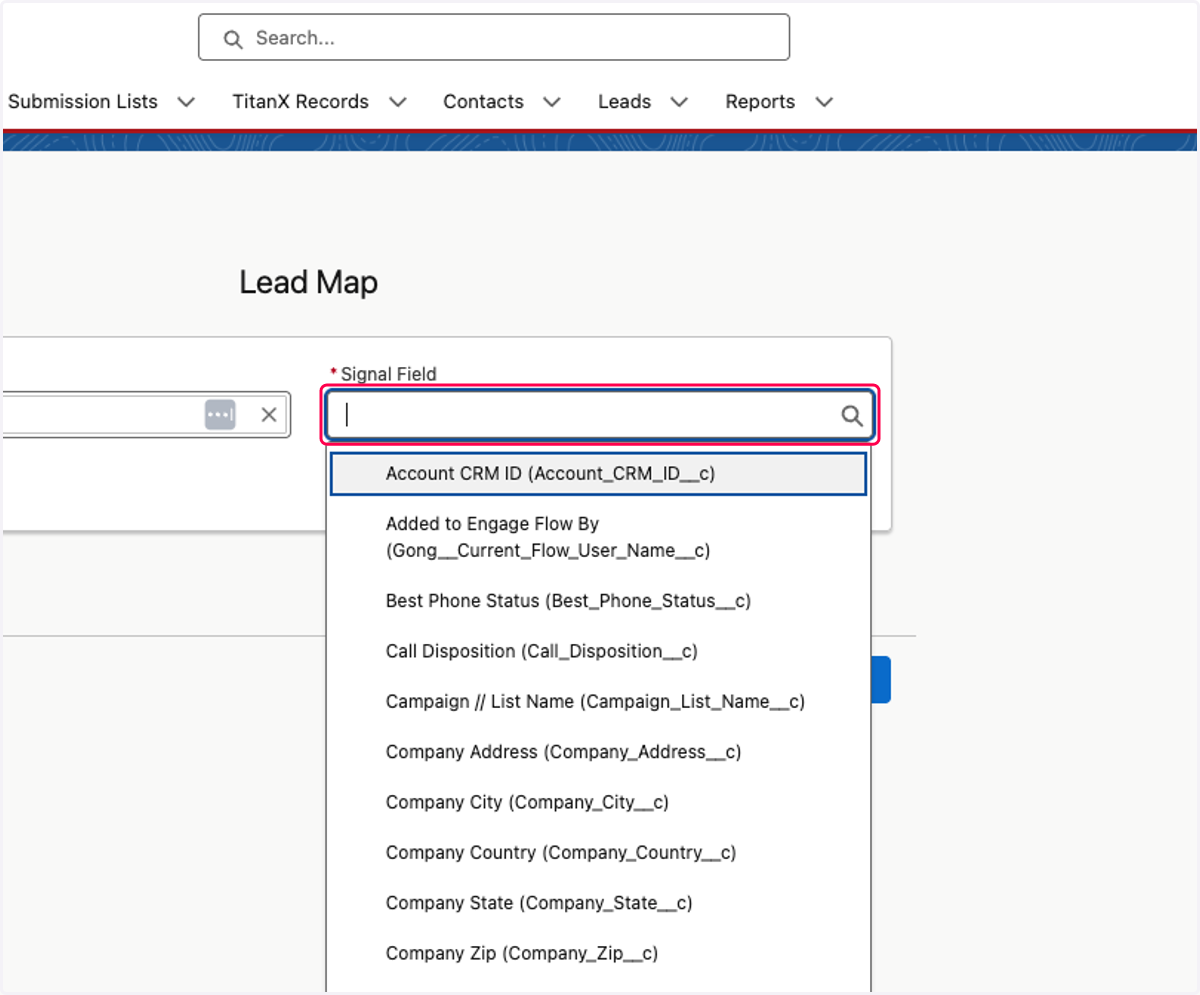
Task: Pick Best Phone Status option
Action: 598,601
